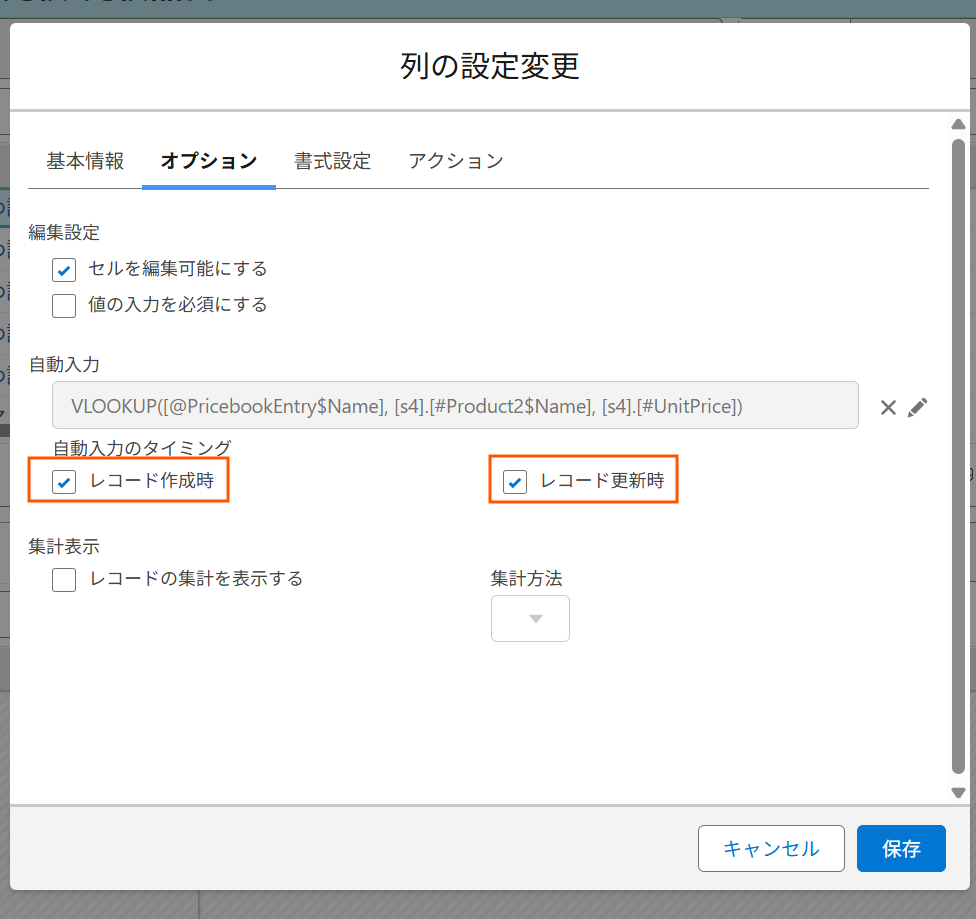Uncheck レコード作成時 checkbox
Screen dimensions: 976x919
[64, 481]
